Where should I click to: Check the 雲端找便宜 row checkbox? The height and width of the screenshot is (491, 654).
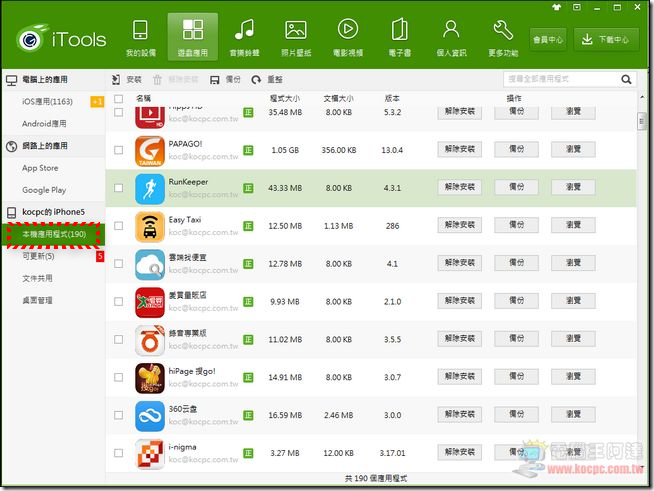click(118, 264)
